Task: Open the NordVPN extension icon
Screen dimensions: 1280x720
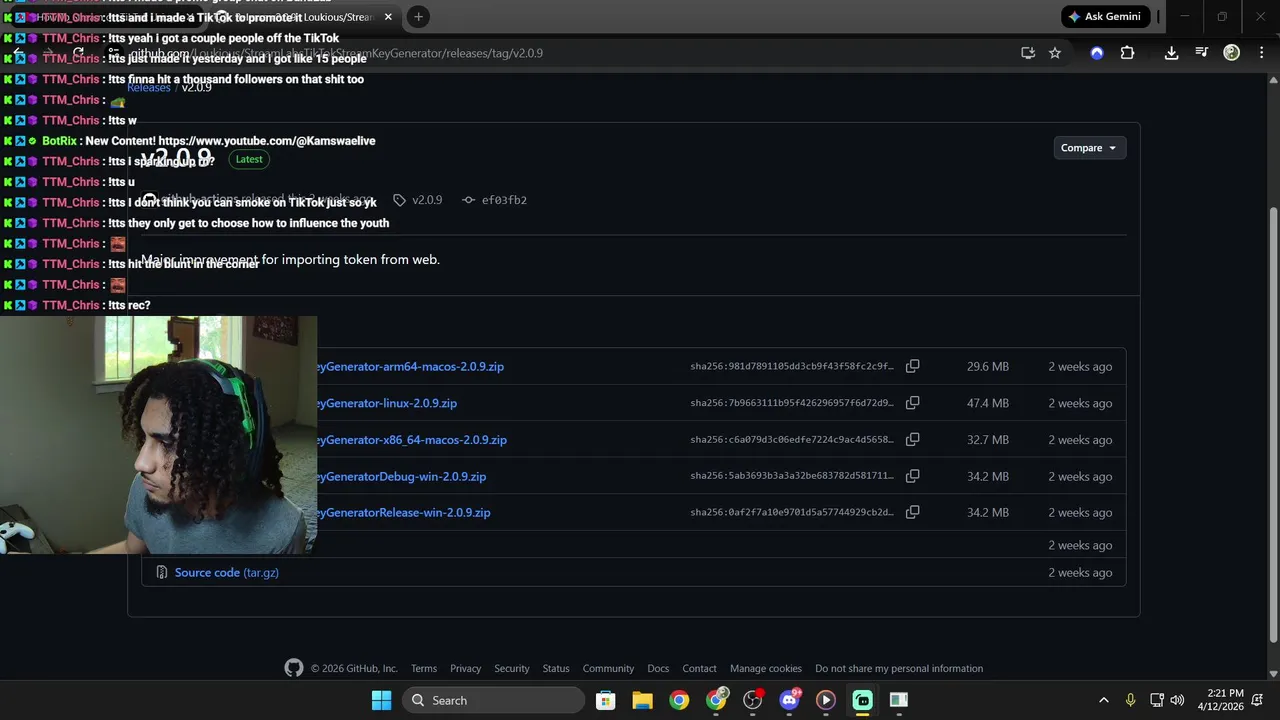Action: pos(1097,53)
